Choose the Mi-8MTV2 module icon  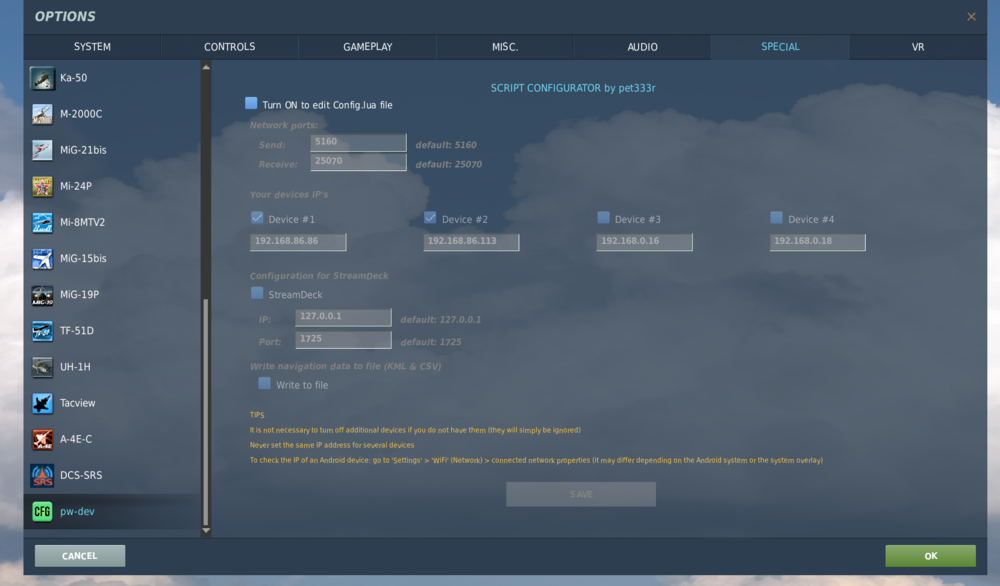coord(42,223)
